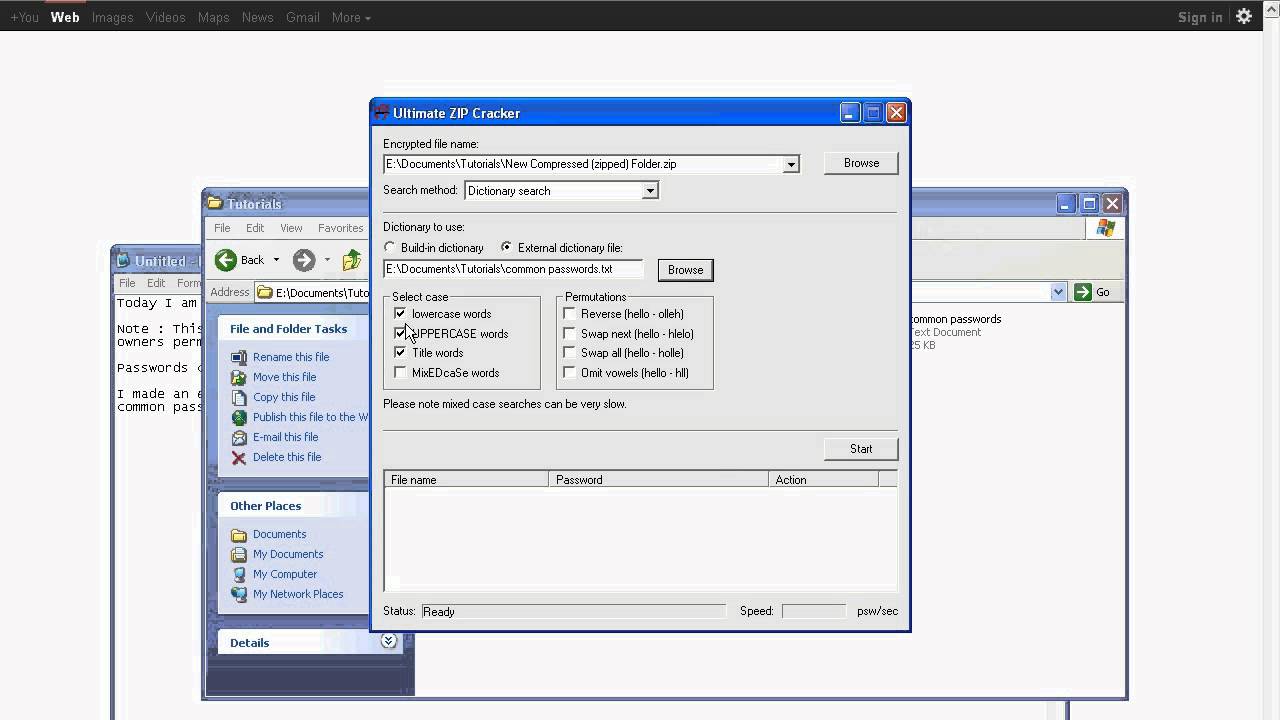Click the Publish this file globe icon
1280x720 pixels.
pyautogui.click(x=239, y=417)
